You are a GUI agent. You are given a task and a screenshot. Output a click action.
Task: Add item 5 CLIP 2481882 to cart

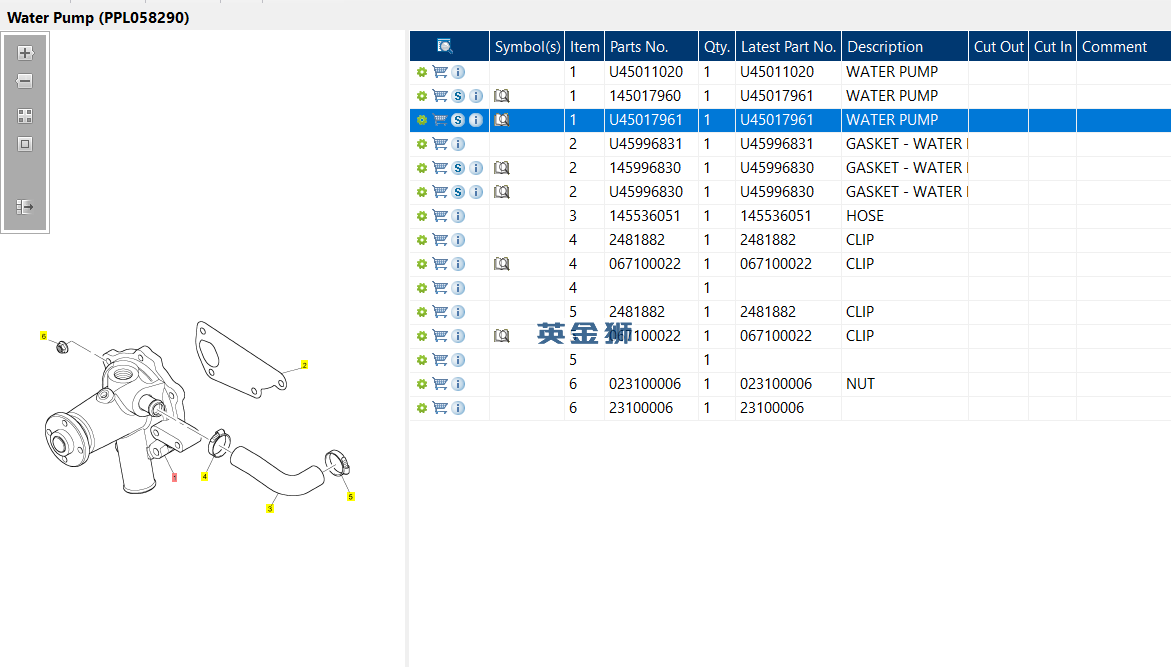tap(440, 311)
